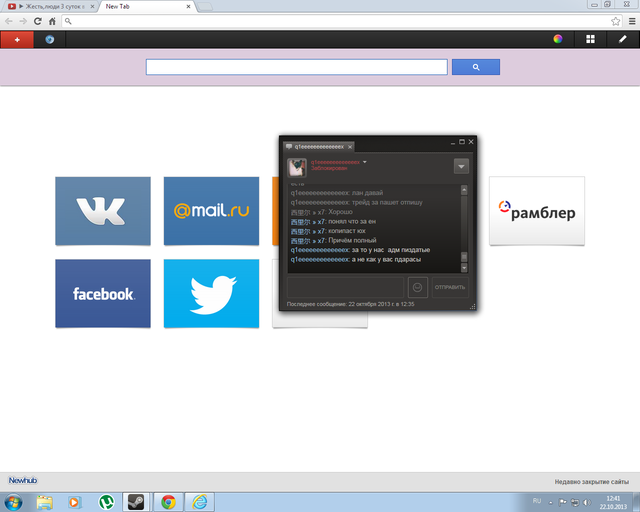The image size is (640, 512).
Task: Click the browser address bar
Action: 341,21
